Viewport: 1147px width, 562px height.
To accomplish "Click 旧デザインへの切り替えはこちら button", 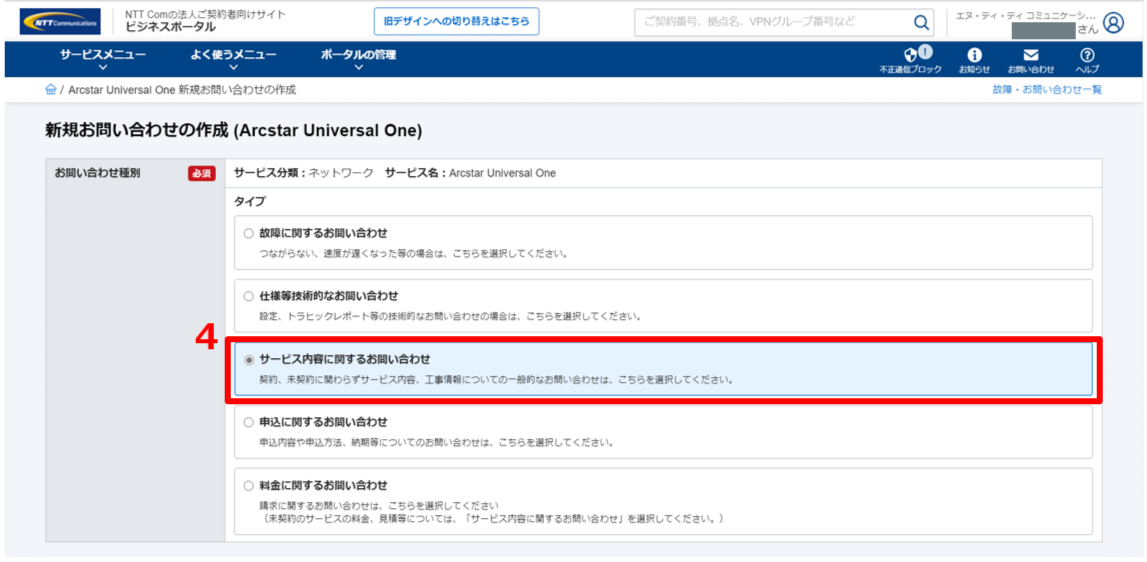I will 456,21.
